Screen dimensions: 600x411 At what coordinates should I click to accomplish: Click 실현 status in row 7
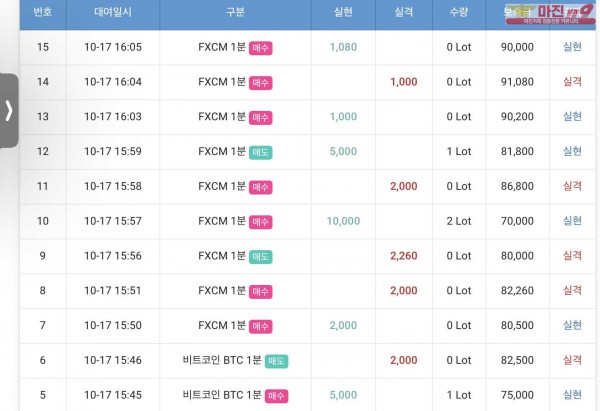click(x=572, y=325)
